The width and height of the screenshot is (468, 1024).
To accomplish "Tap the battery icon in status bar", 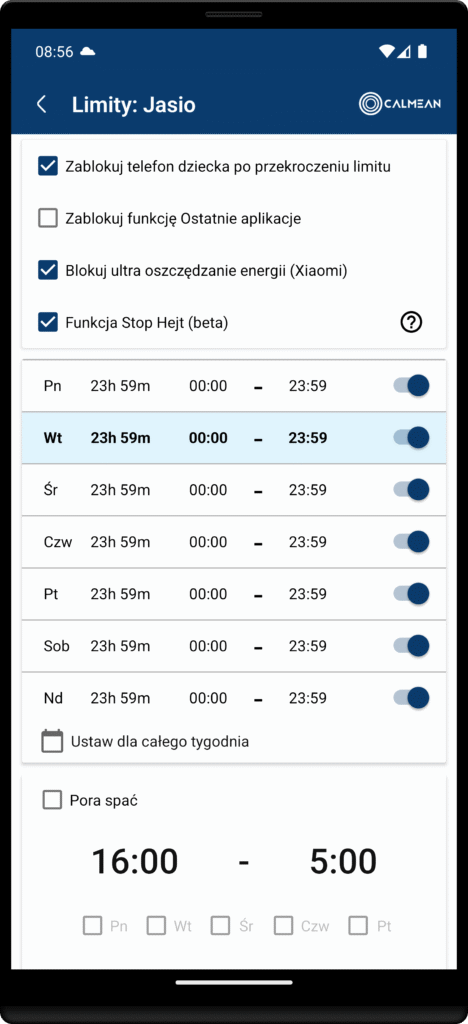I will [x=422, y=52].
